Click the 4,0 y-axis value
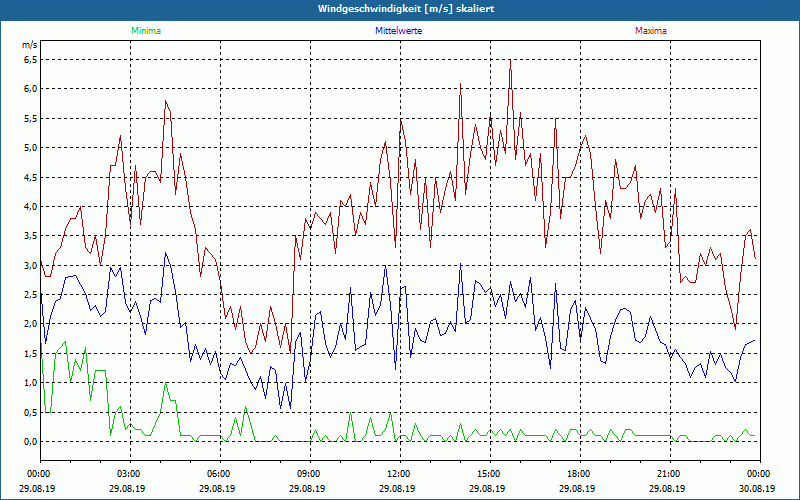This screenshot has width=800, height=500. click(x=31, y=206)
